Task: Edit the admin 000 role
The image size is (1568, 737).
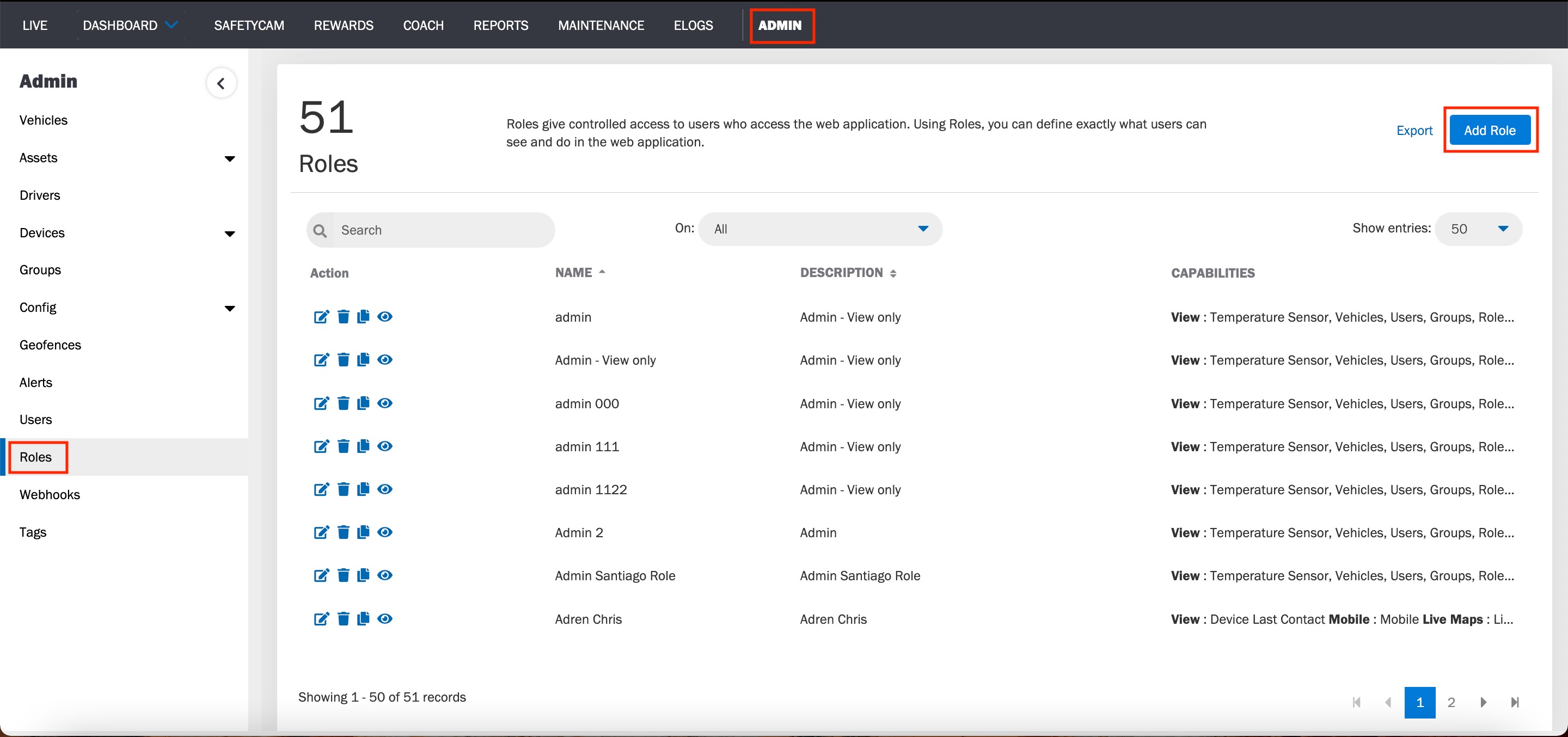Action: click(x=321, y=403)
